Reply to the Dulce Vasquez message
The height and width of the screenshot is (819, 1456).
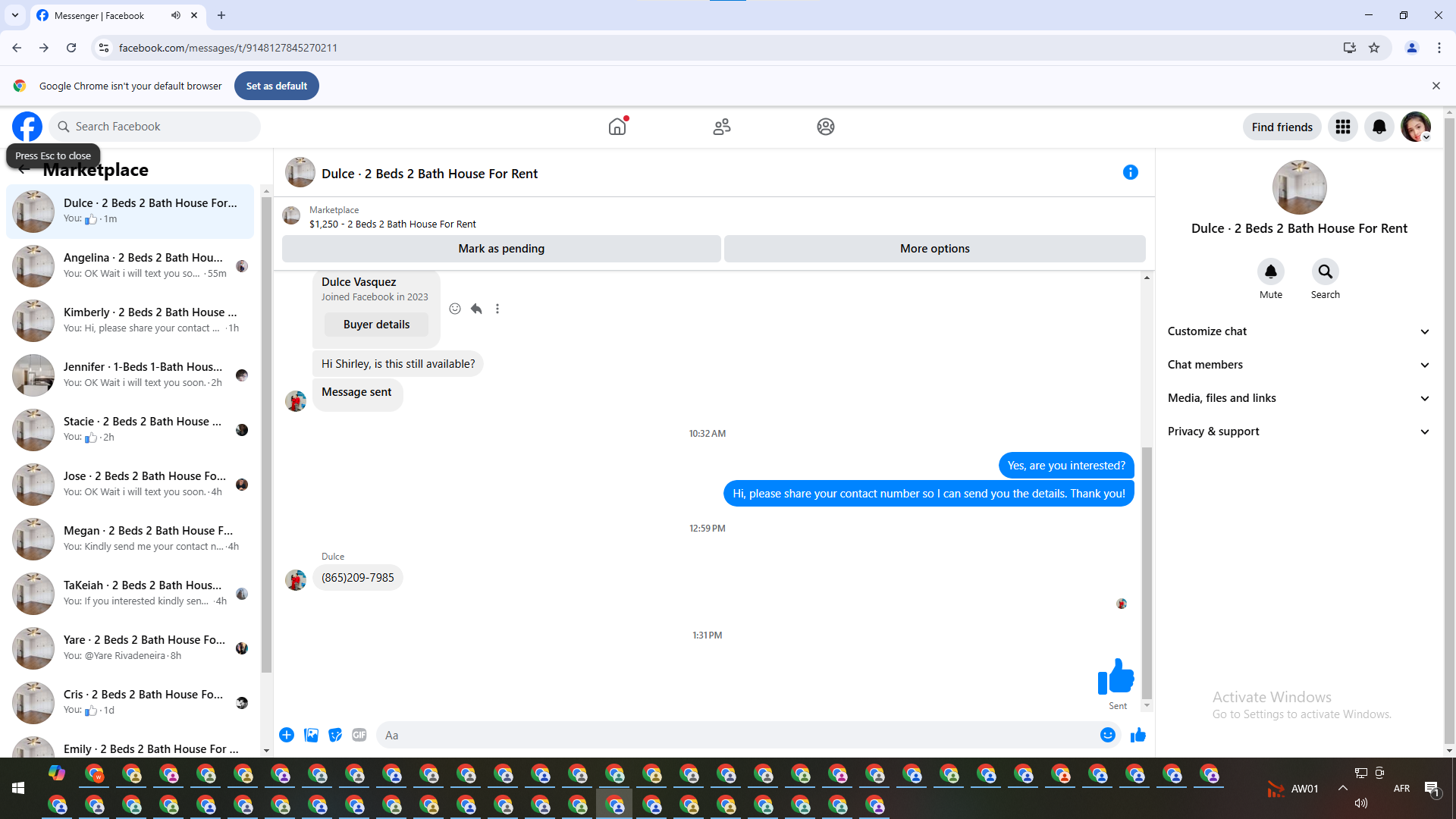(x=476, y=309)
